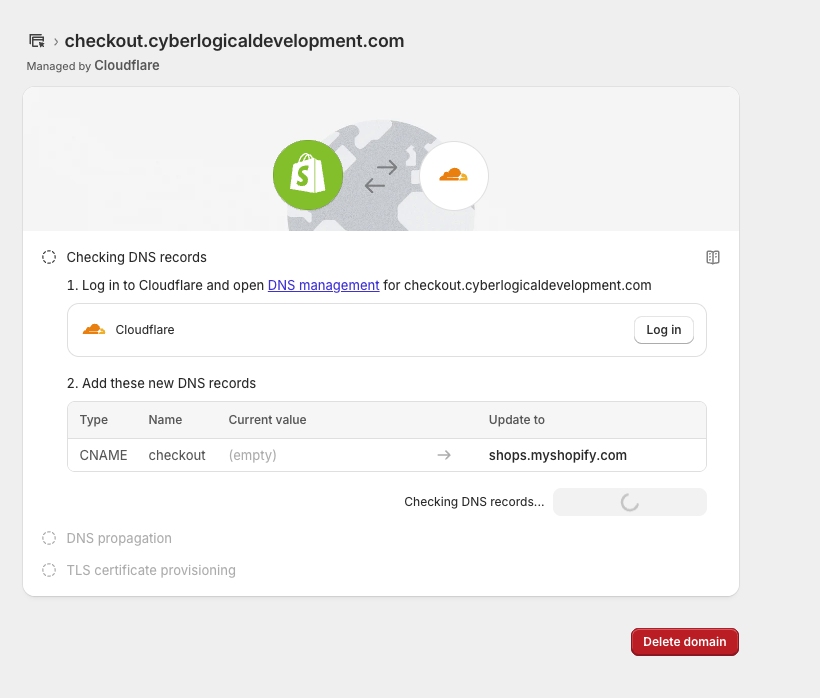Click the Managed by Cloudflare subtitle
820x698 pixels.
click(93, 66)
